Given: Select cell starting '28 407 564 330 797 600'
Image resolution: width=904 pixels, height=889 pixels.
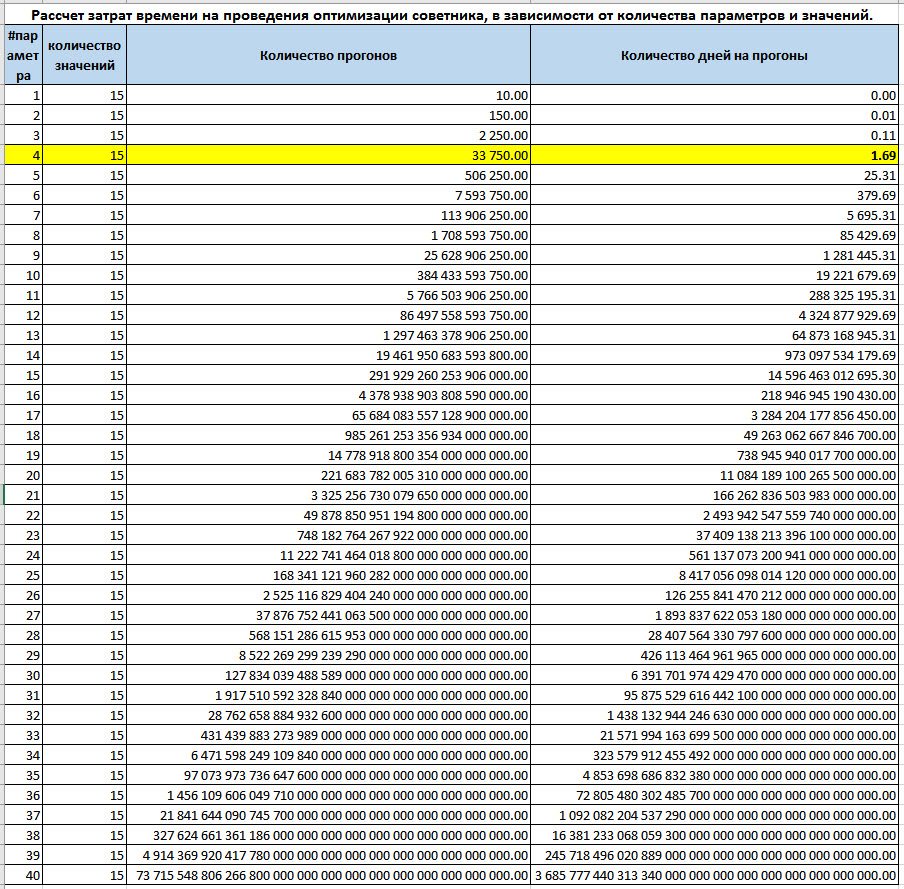Looking at the screenshot, I should click(x=714, y=635).
